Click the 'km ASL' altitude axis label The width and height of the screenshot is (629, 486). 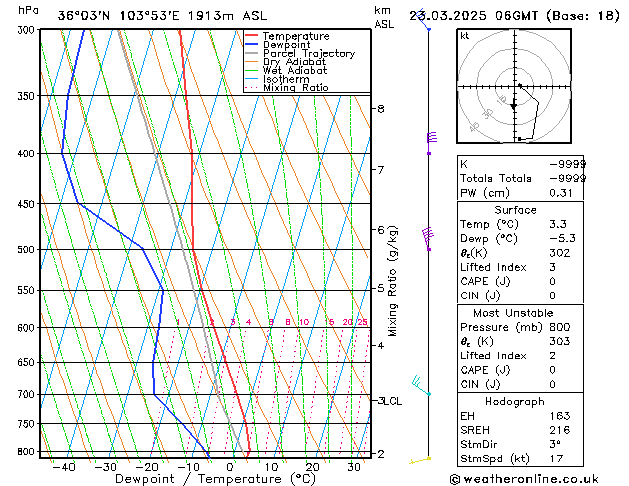[384, 17]
